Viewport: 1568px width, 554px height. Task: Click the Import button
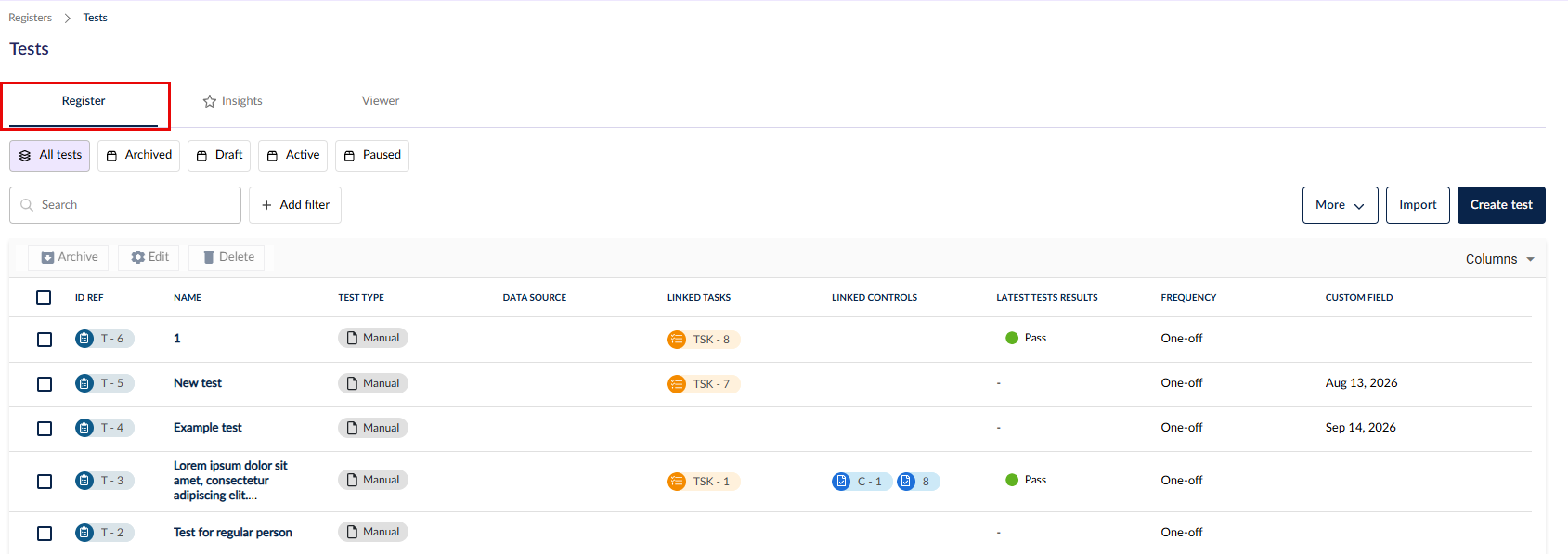click(1418, 205)
